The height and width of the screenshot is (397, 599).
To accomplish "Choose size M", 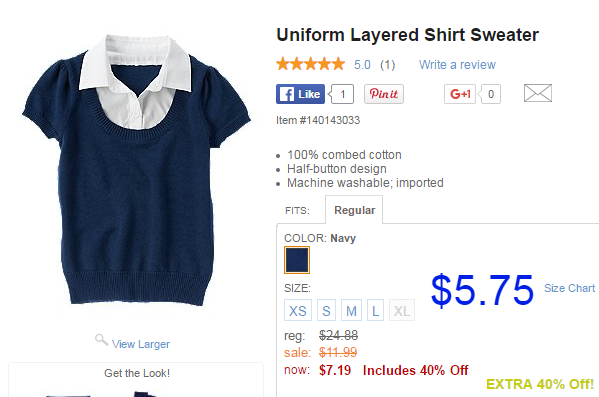I will click(x=351, y=310).
